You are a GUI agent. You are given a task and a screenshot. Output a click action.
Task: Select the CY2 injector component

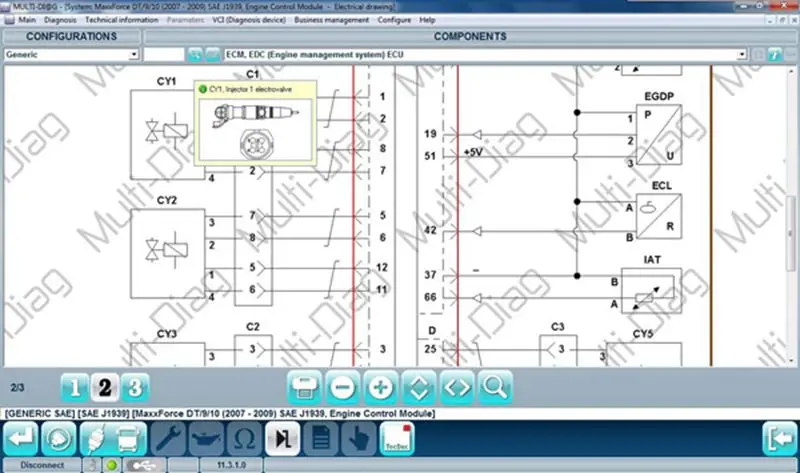(167, 254)
